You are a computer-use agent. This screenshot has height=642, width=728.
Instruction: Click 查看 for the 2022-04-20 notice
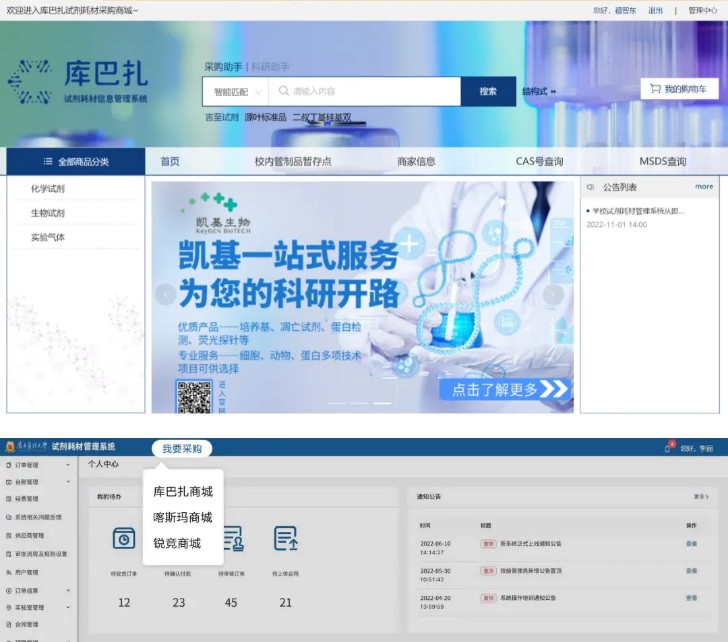(x=691, y=598)
